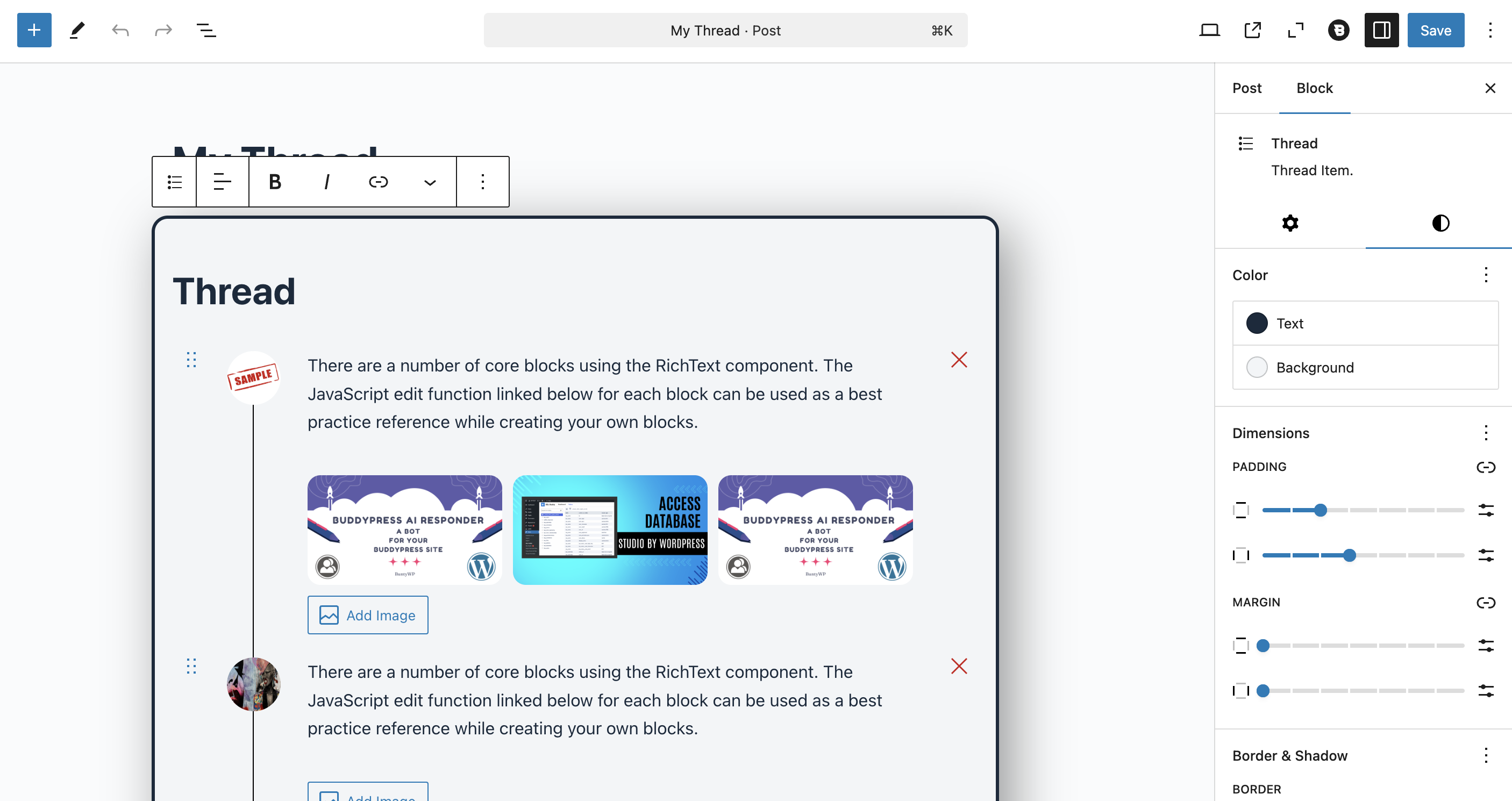Toggle linked sides for Padding

coord(1486,467)
